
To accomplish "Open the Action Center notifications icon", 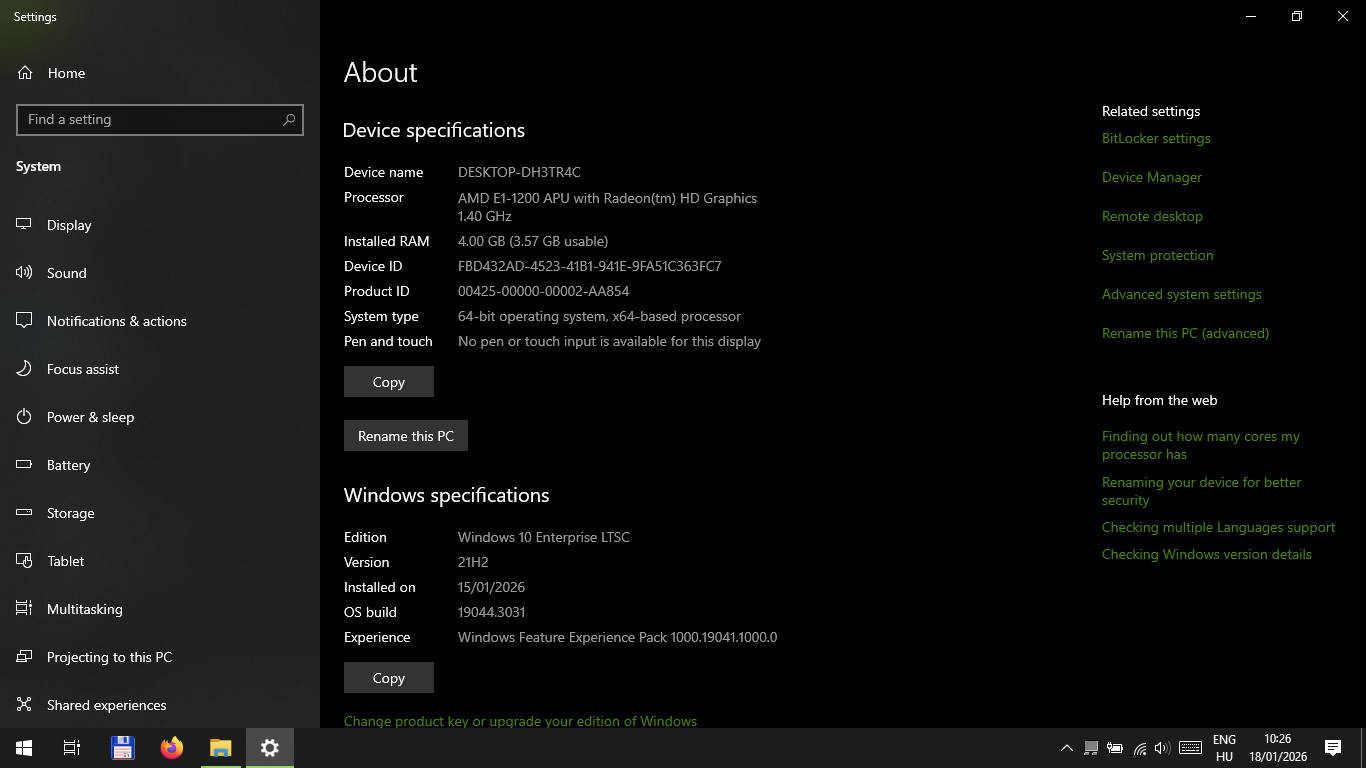I will click(1333, 748).
